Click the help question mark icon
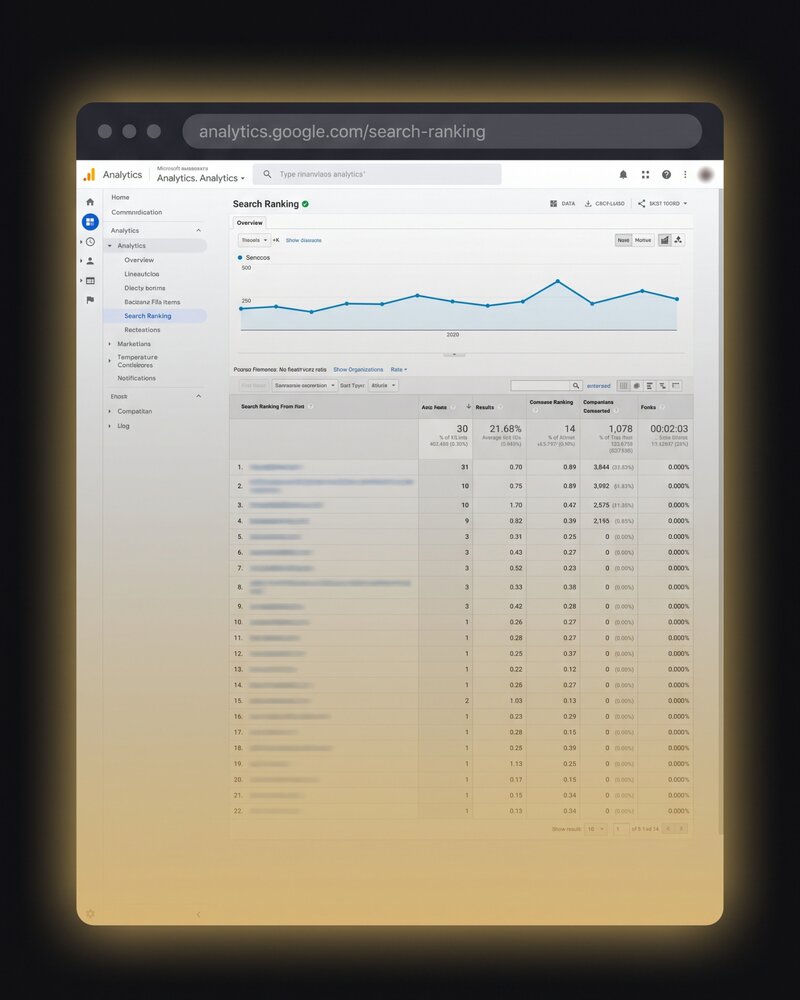The image size is (800, 1000). (666, 174)
